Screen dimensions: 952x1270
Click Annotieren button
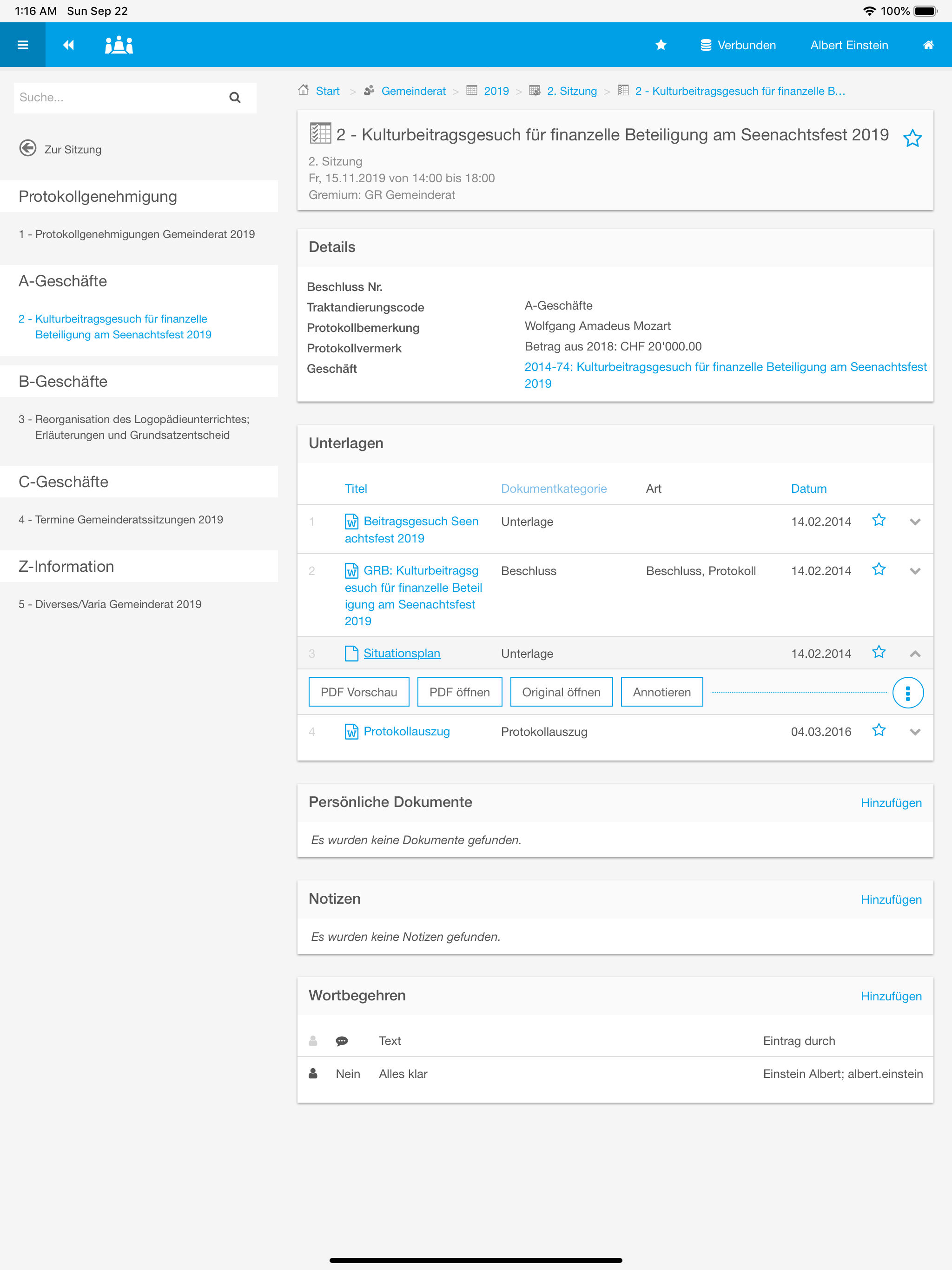click(x=661, y=692)
